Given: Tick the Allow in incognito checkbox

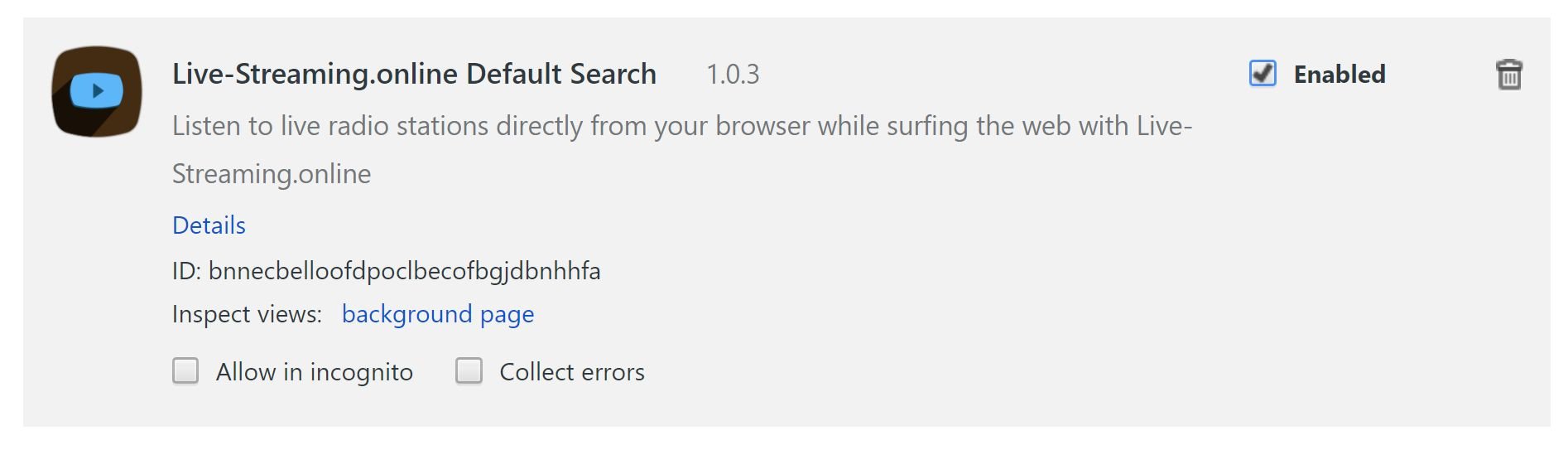Looking at the screenshot, I should tap(185, 370).
